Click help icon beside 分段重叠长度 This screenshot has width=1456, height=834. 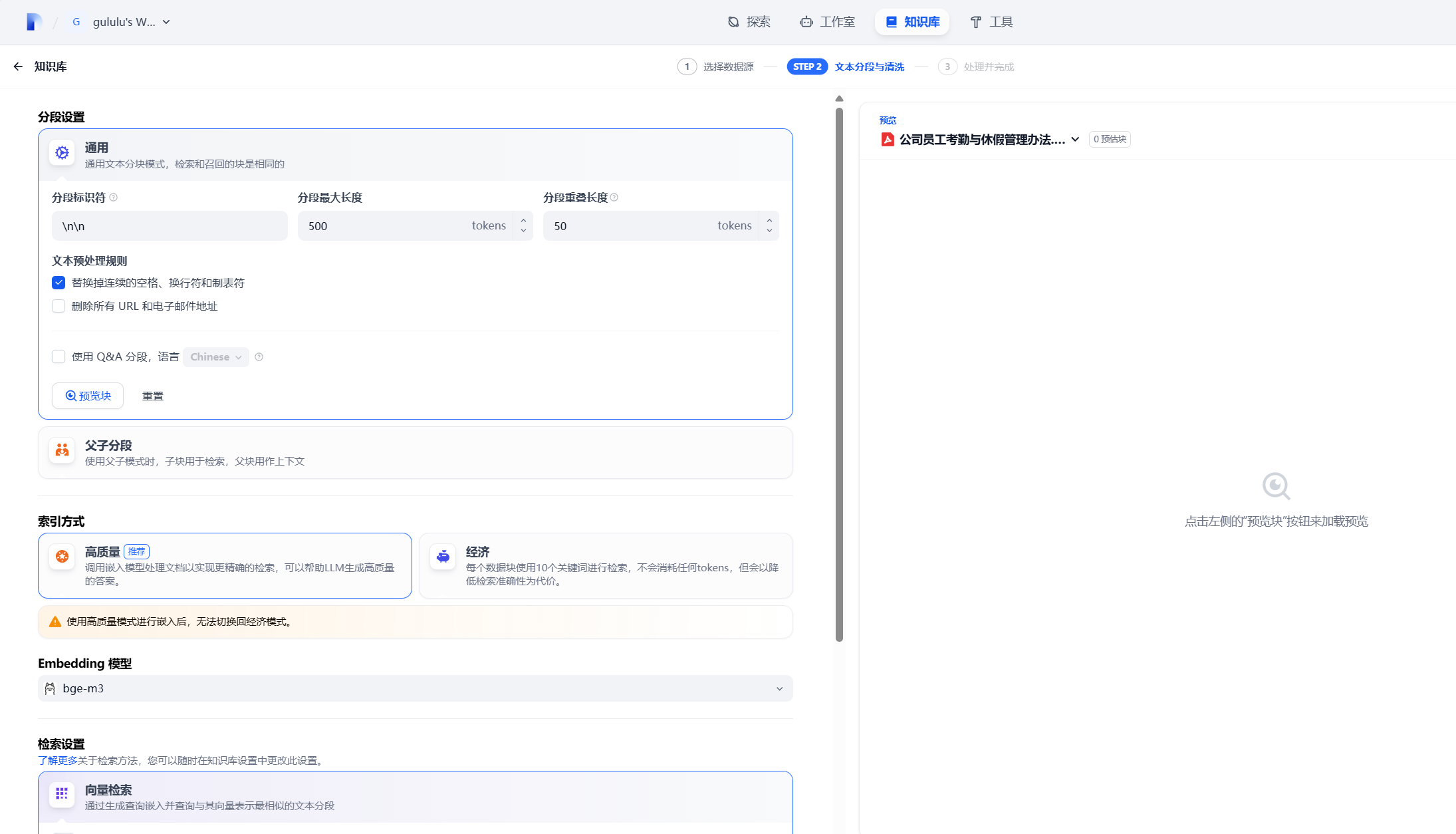pos(614,198)
